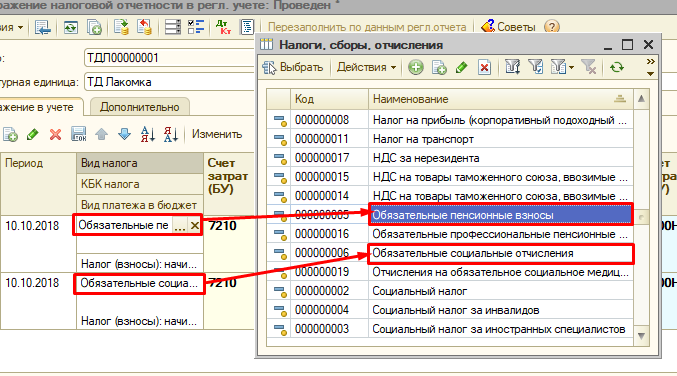Click the copy document with plus icon

coord(94,27)
